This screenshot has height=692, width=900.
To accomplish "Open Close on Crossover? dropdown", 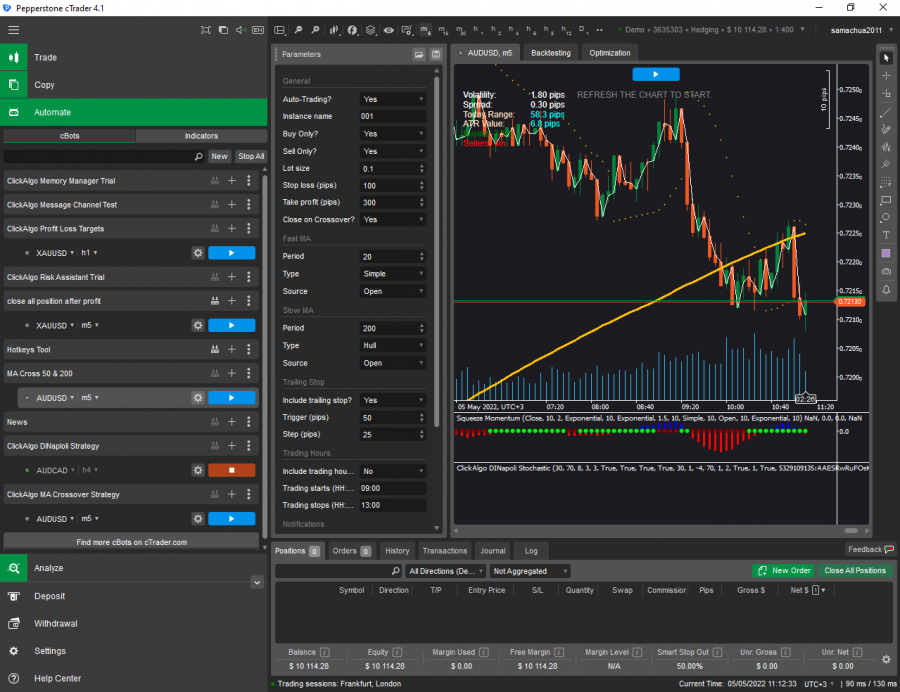I will click(393, 220).
